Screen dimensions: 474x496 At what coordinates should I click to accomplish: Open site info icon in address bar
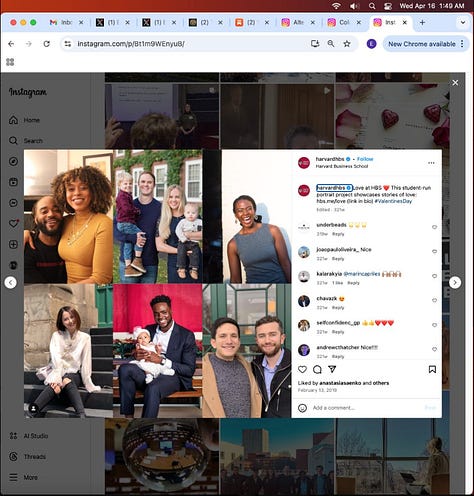(x=68, y=44)
